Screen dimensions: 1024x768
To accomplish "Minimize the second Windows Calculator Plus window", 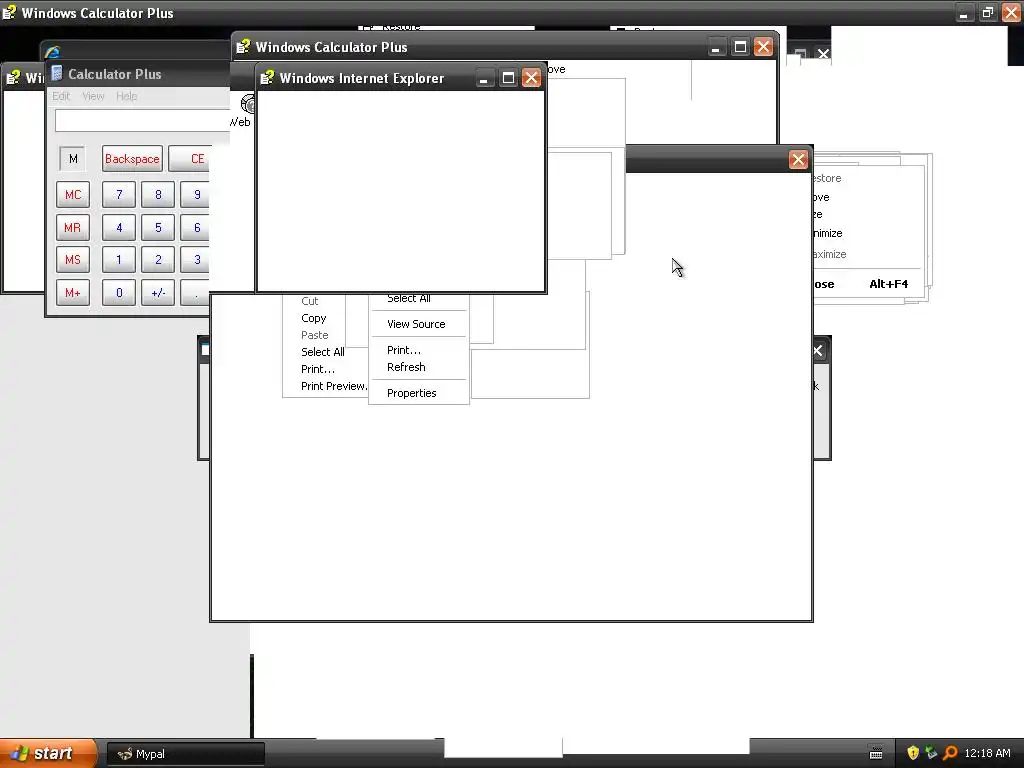I will click(716, 47).
